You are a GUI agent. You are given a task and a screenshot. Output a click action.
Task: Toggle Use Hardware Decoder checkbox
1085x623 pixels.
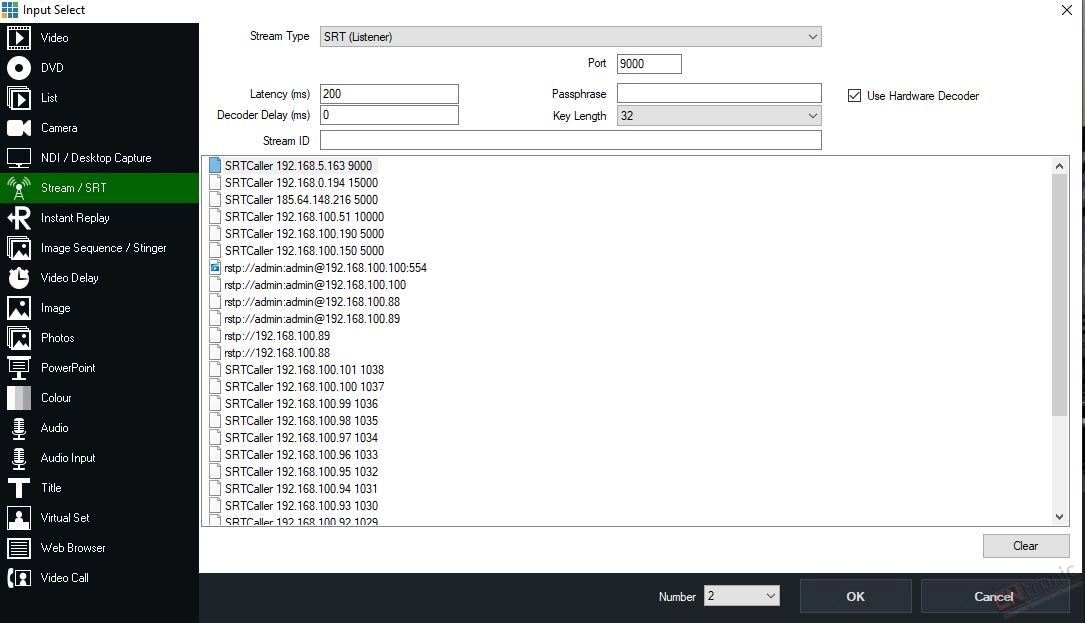(x=855, y=96)
